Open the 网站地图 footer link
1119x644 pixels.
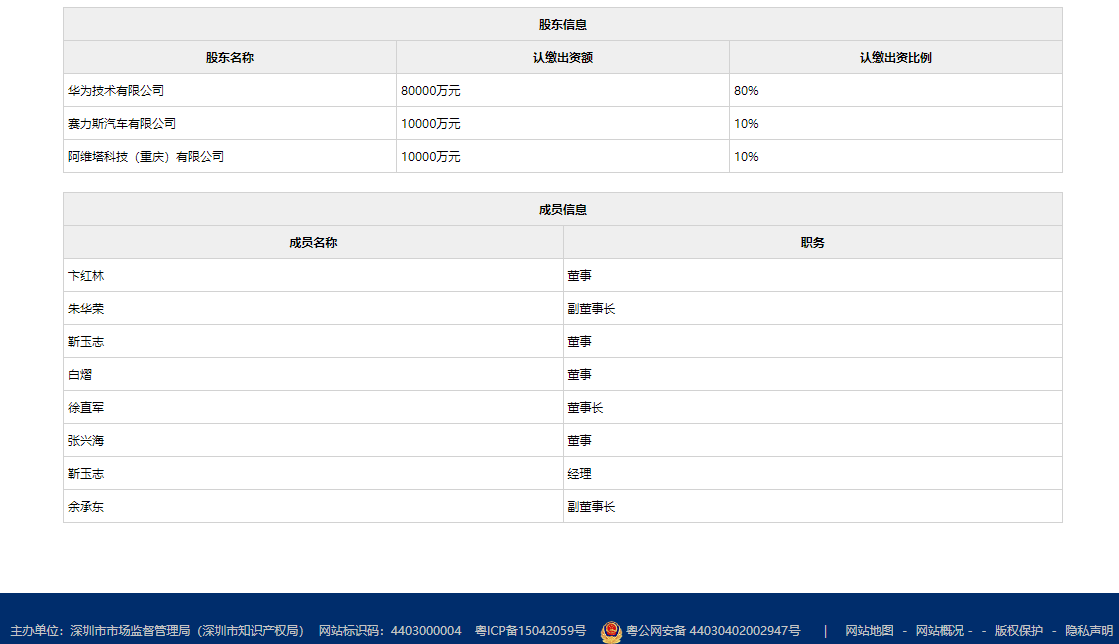coord(869,631)
